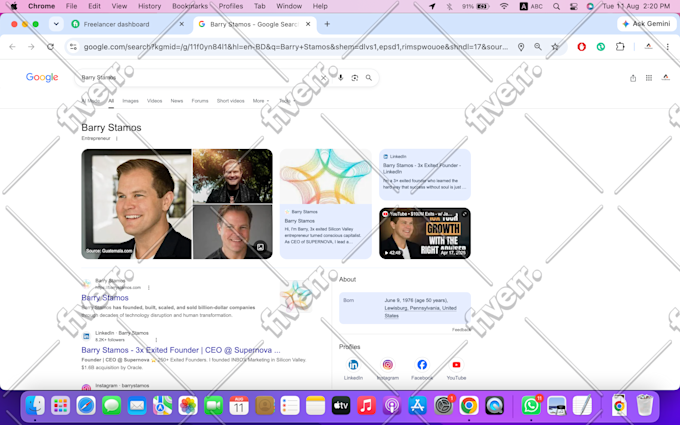Select the Images search tab
This screenshot has height=425, width=680.
(131, 101)
